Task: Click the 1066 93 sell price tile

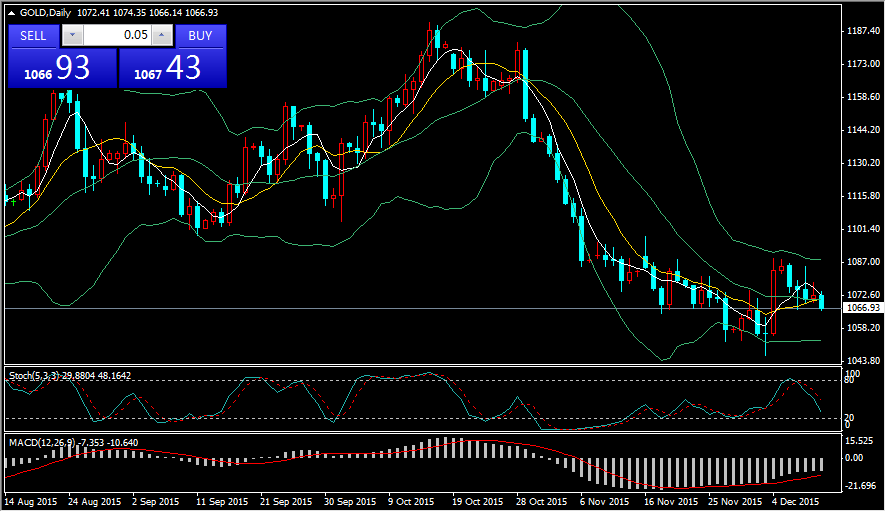Action: 62,68
